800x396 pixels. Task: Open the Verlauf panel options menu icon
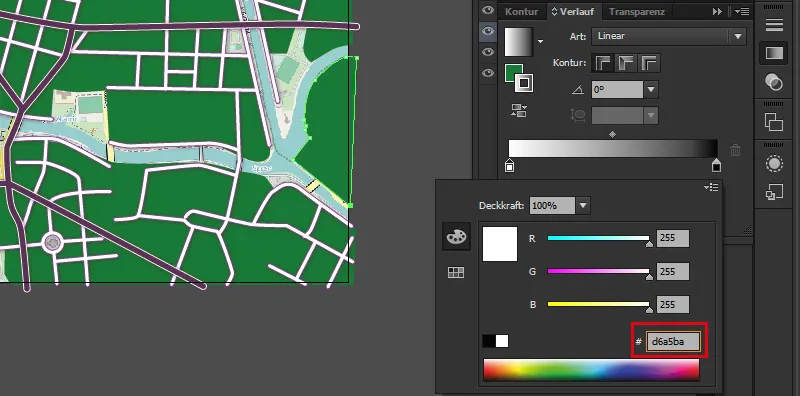tap(742, 11)
